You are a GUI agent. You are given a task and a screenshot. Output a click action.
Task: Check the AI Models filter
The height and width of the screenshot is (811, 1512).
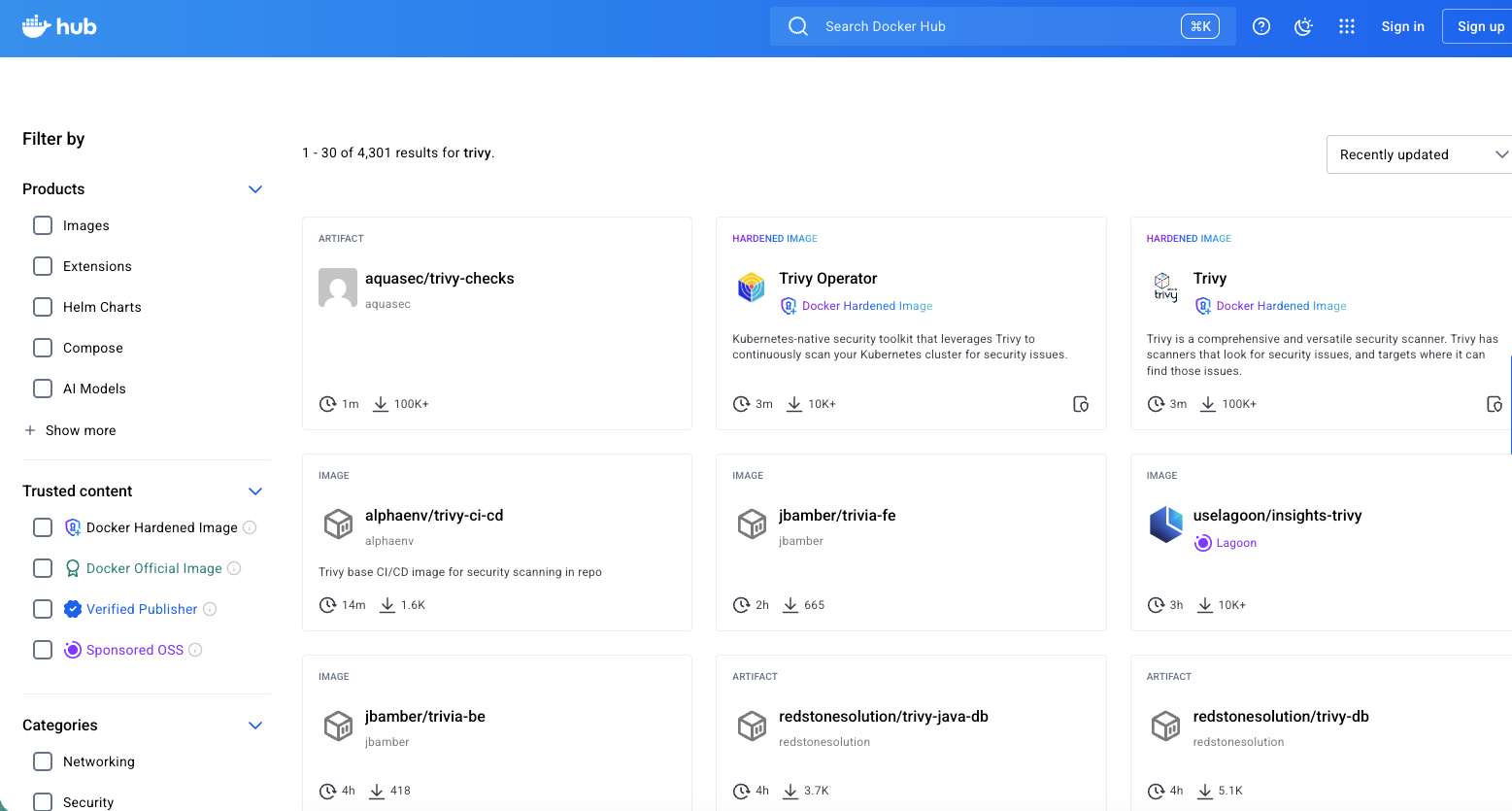(x=43, y=389)
